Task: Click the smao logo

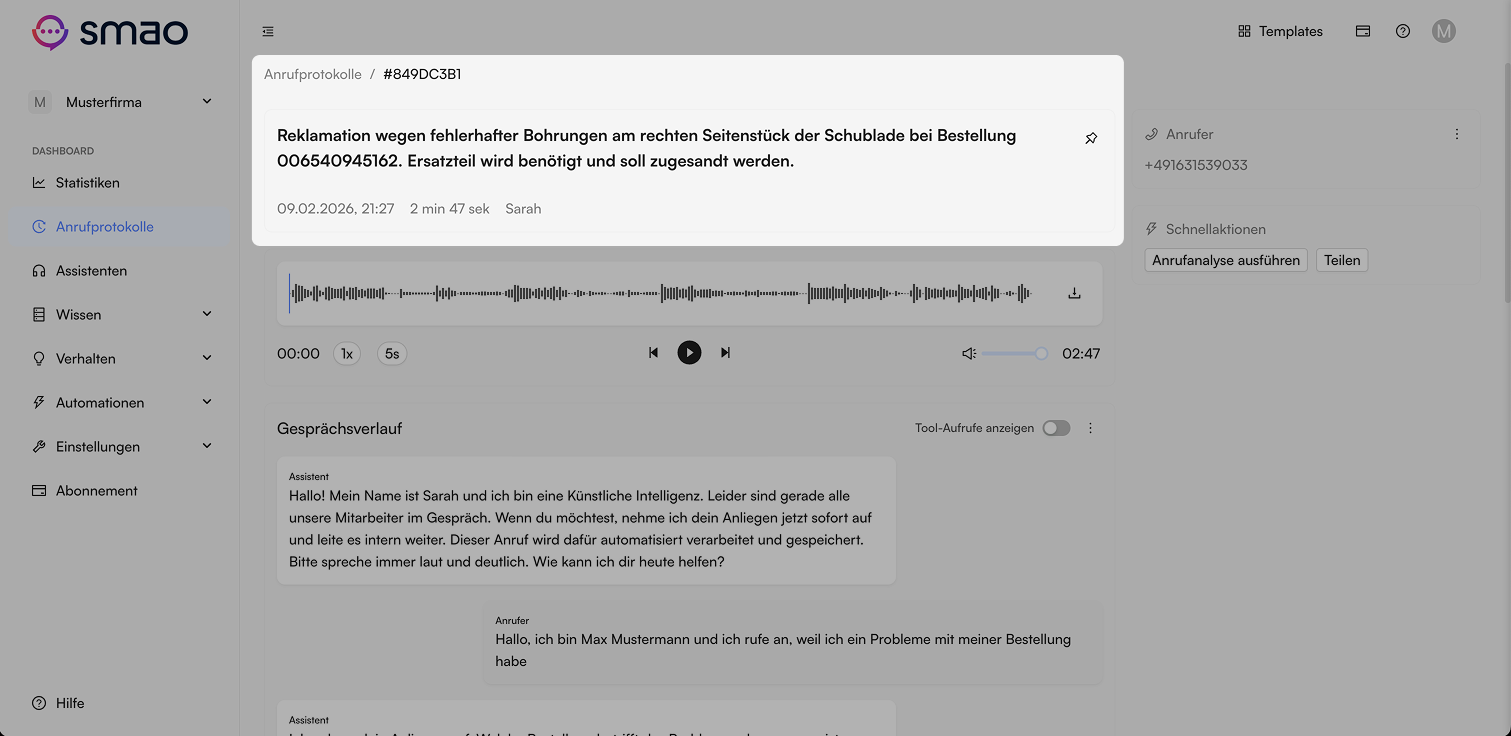Action: point(110,32)
